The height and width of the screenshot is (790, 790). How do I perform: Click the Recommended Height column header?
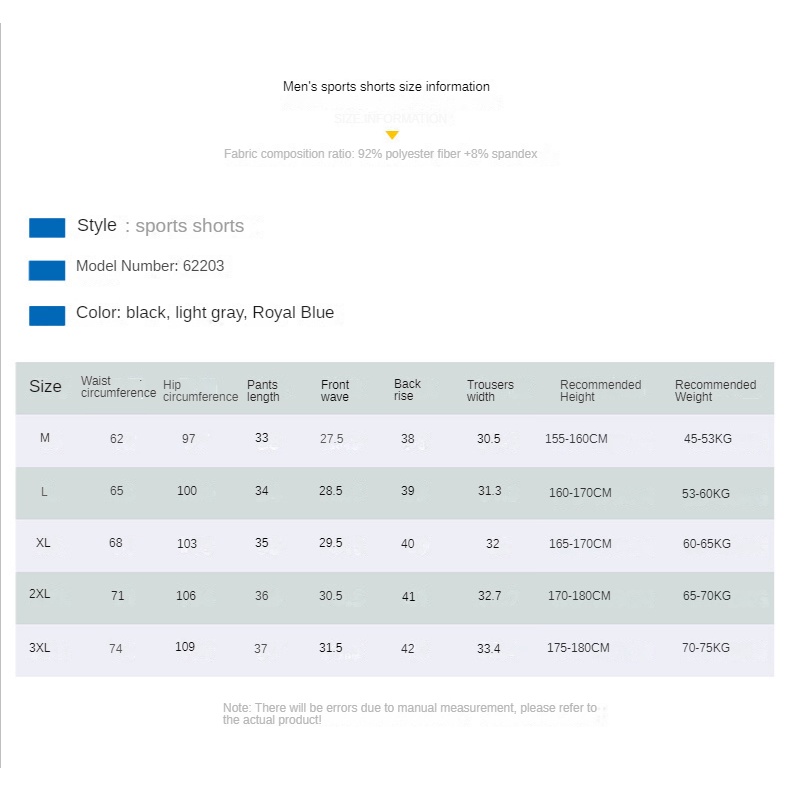point(600,391)
